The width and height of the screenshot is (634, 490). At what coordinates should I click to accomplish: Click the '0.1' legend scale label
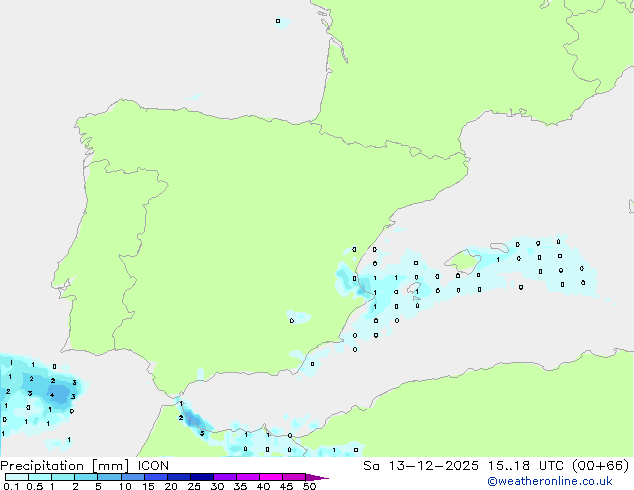(11, 486)
